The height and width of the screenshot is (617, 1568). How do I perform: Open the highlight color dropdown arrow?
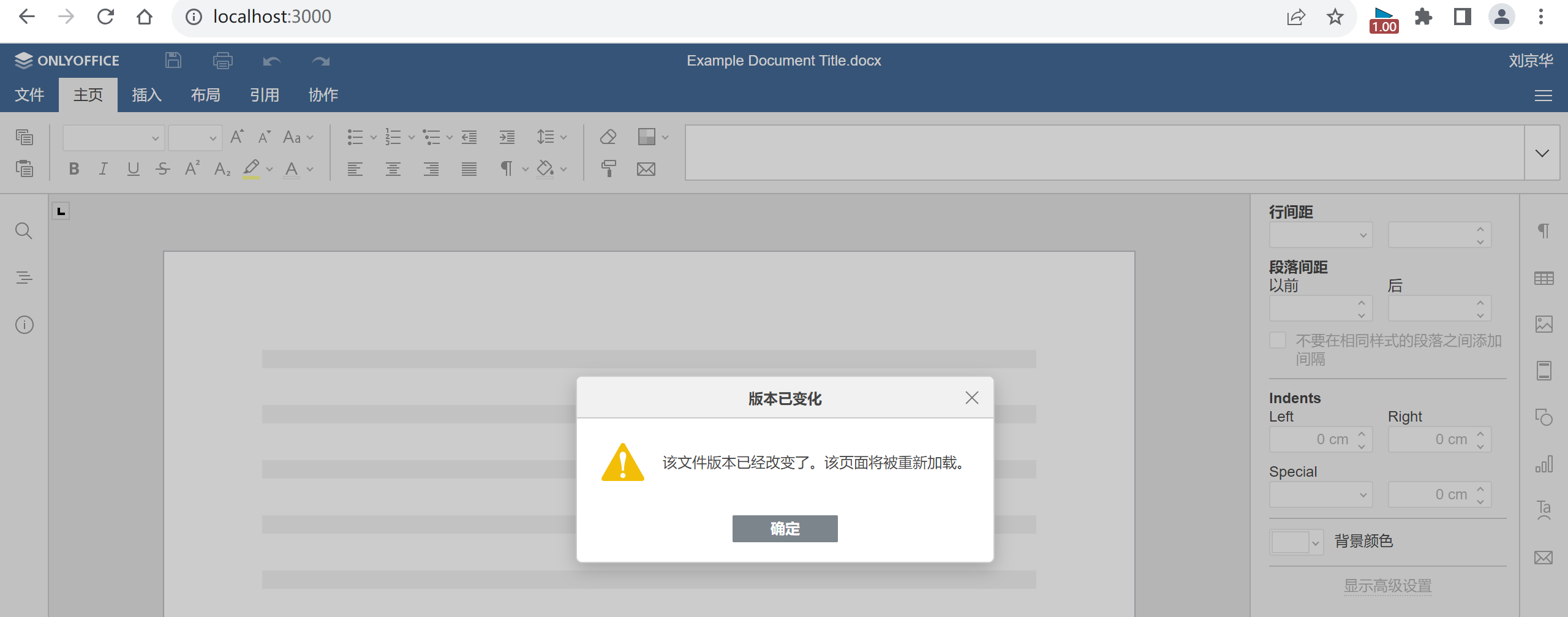point(269,169)
